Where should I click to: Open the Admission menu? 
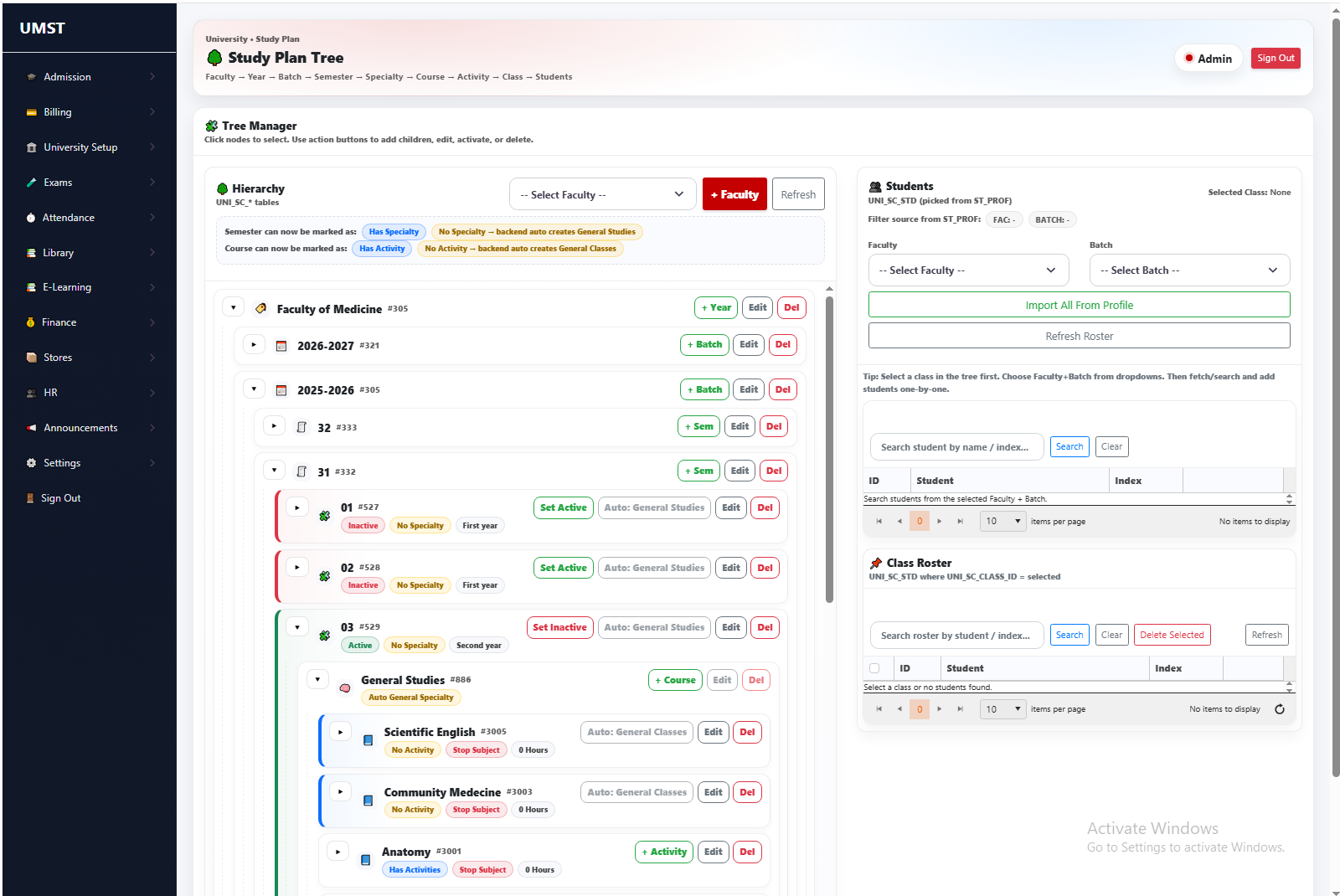tap(90, 77)
